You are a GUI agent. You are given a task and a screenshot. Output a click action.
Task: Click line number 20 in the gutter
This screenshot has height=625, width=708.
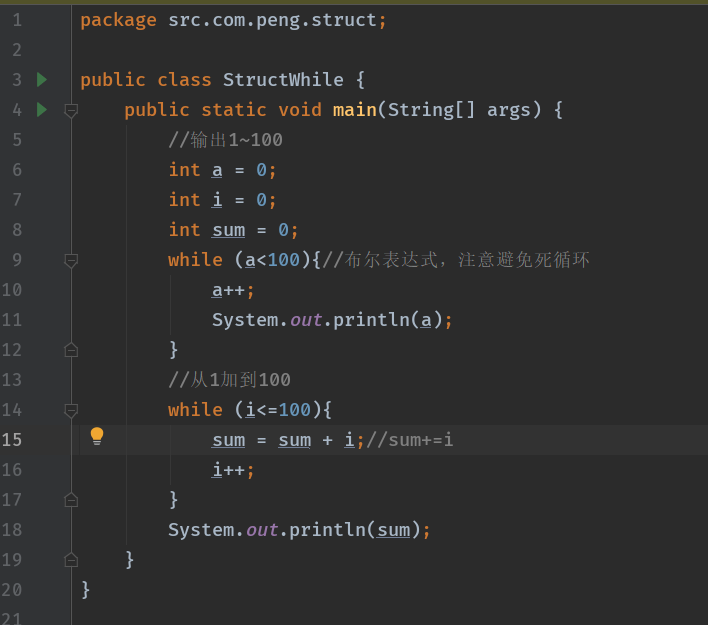tap(12, 589)
